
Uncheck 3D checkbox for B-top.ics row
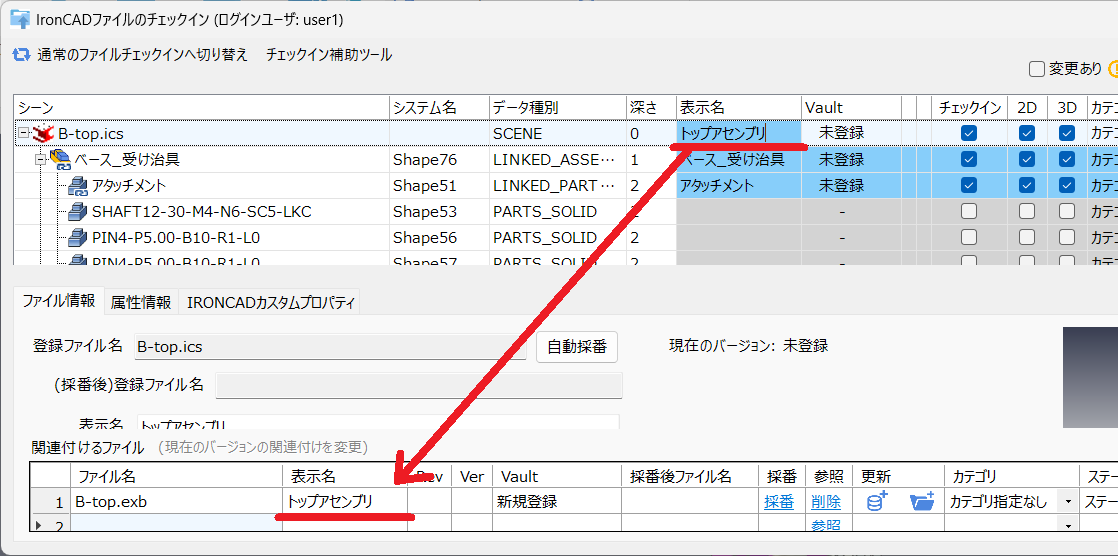point(1067,133)
